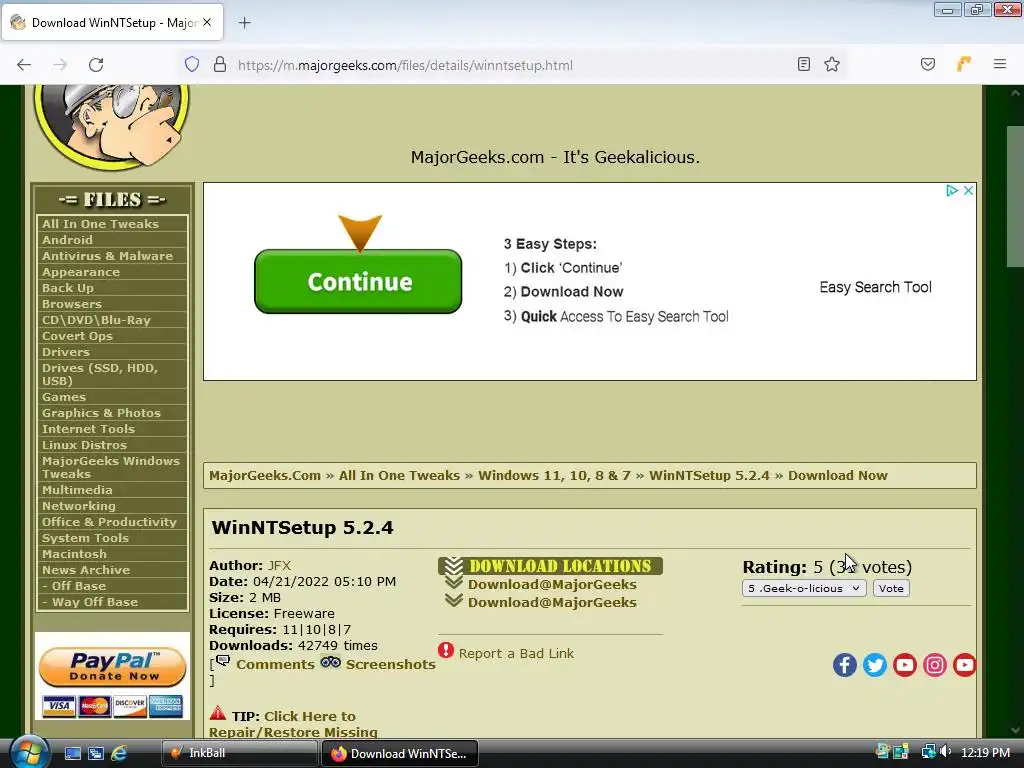Switch to InkBall taskbar window
The height and width of the screenshot is (768, 1024).
pos(239,753)
